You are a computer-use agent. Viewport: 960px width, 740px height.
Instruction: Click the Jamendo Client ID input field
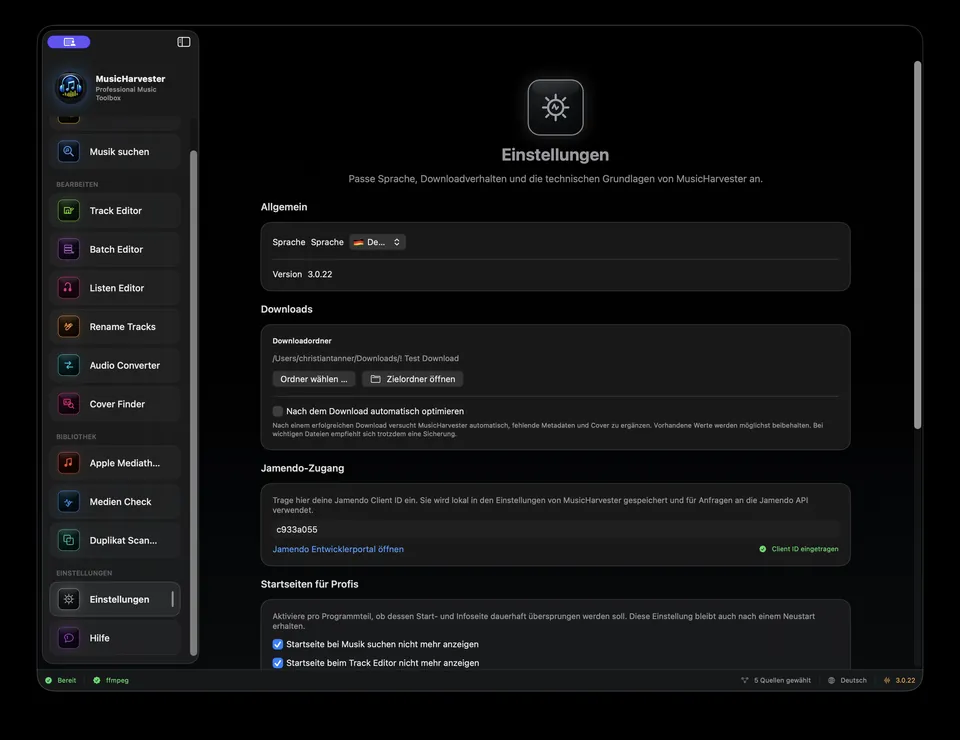point(555,529)
